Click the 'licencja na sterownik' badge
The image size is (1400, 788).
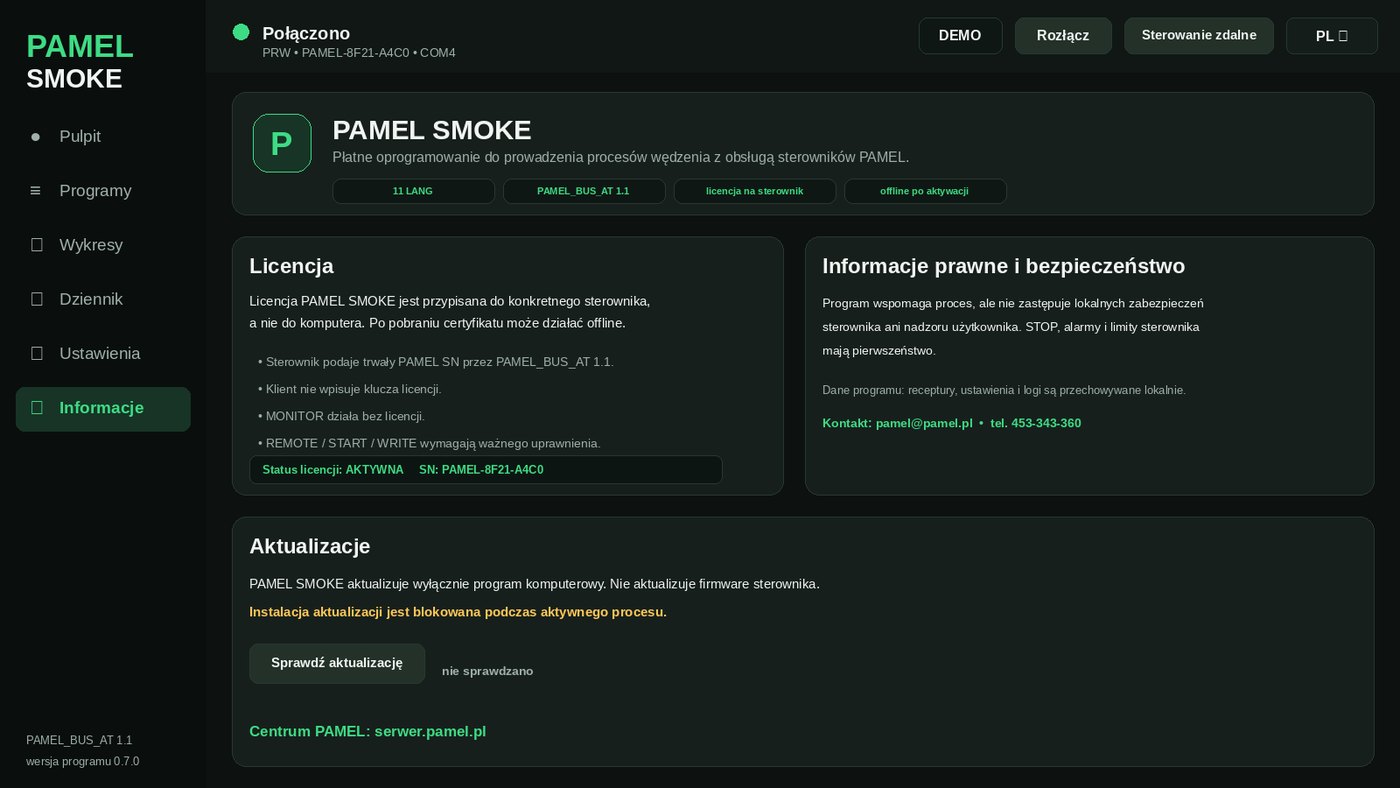(x=755, y=191)
